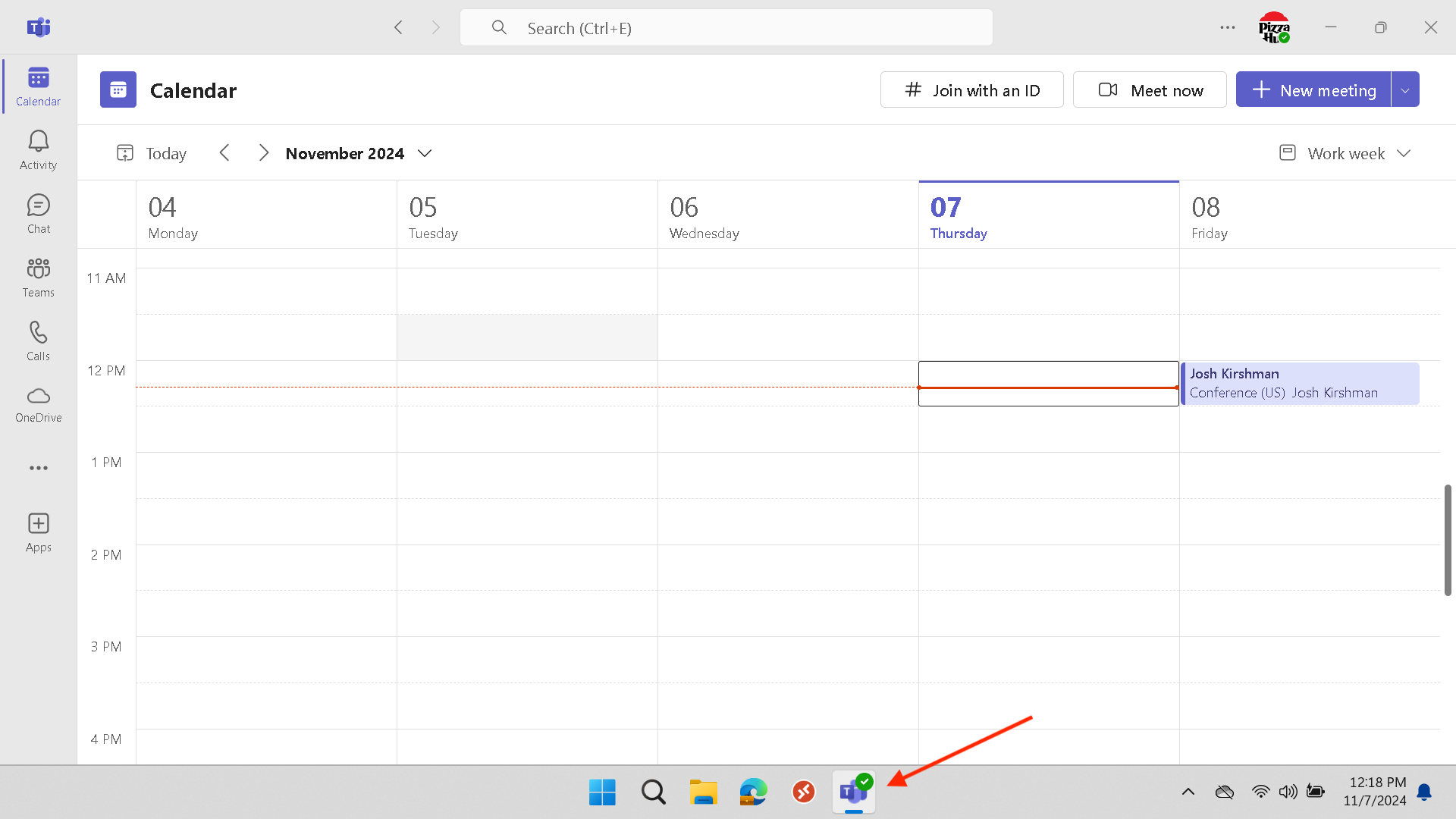Open the Calls section
This screenshot has width=1456, height=819.
point(38,341)
